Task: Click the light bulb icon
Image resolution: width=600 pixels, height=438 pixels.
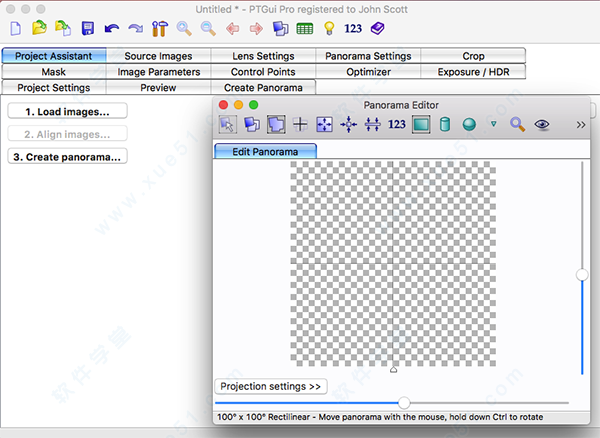Action: pyautogui.click(x=328, y=28)
